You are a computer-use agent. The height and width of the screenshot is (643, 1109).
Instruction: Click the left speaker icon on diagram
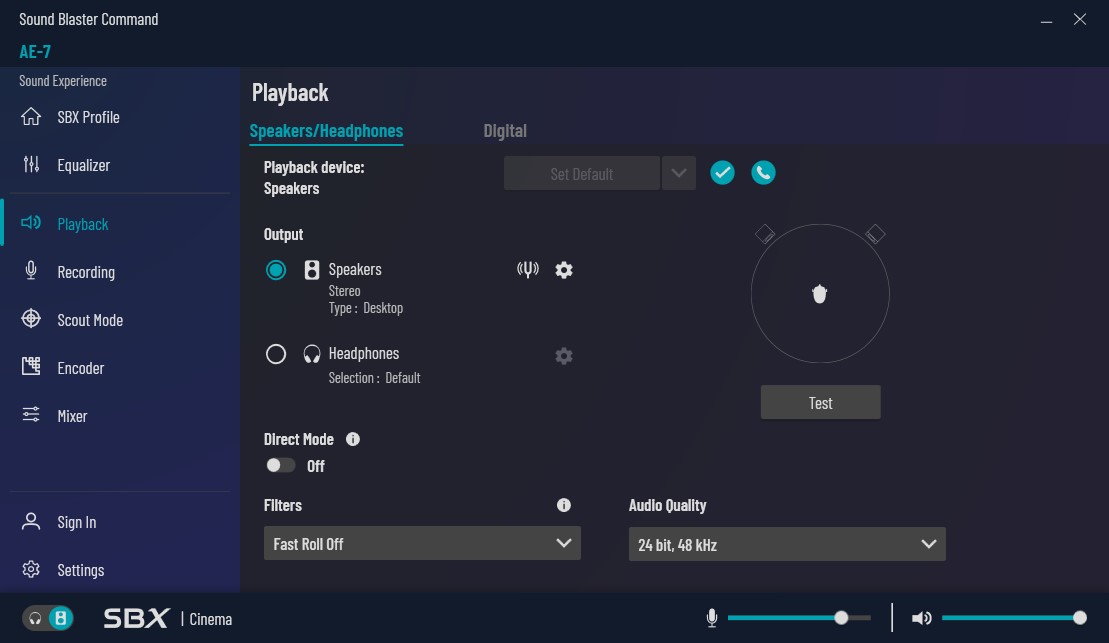coord(765,234)
